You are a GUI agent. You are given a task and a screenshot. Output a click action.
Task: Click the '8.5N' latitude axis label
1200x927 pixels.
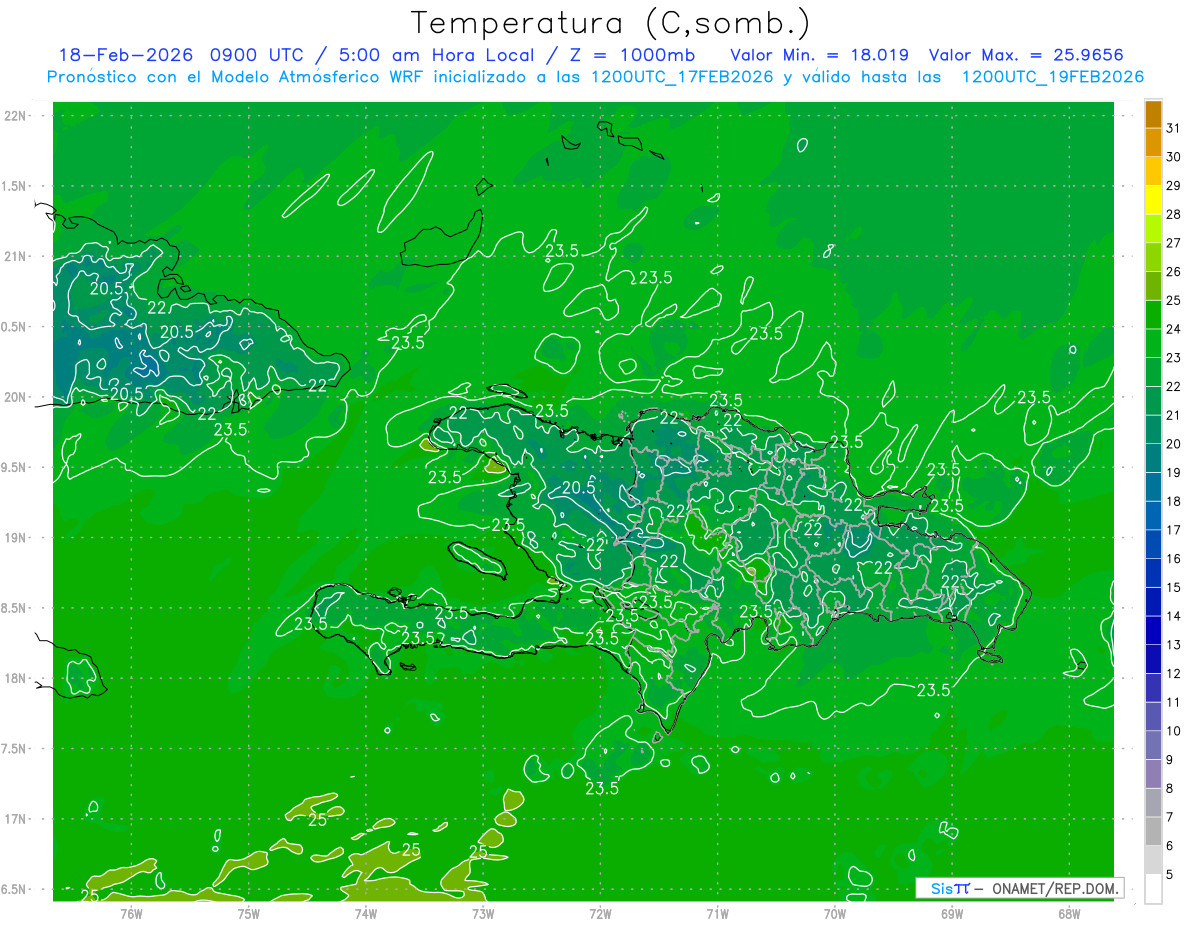click(14, 608)
